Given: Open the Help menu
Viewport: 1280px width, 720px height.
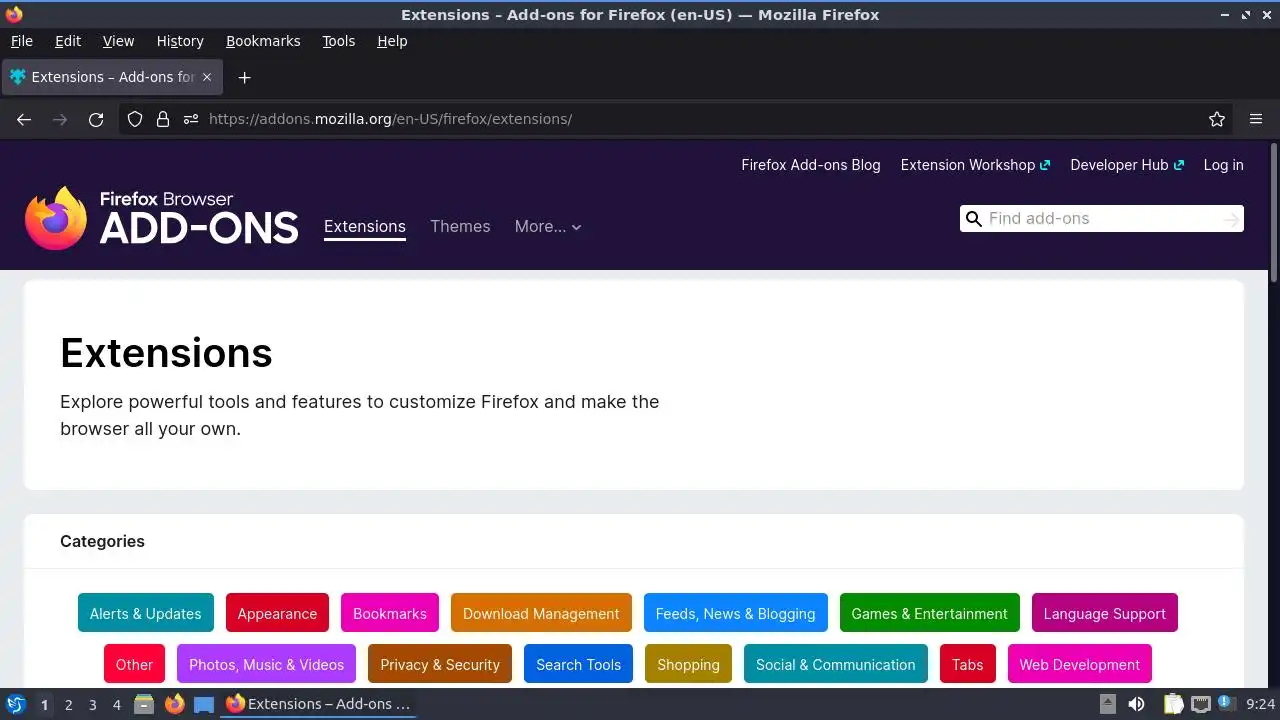Looking at the screenshot, I should [x=392, y=41].
